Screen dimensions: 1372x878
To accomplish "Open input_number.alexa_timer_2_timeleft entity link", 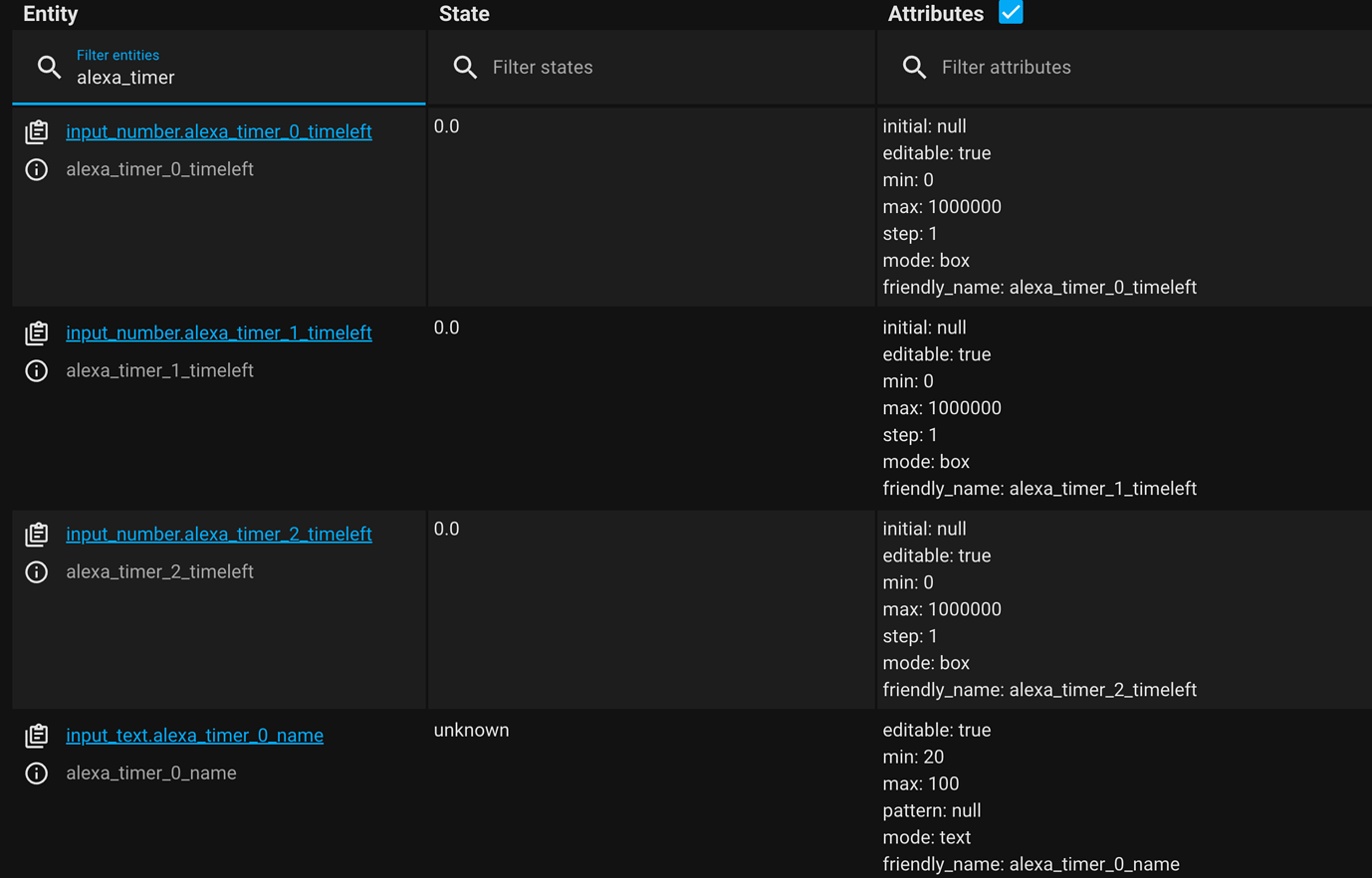I will pyautogui.click(x=218, y=534).
